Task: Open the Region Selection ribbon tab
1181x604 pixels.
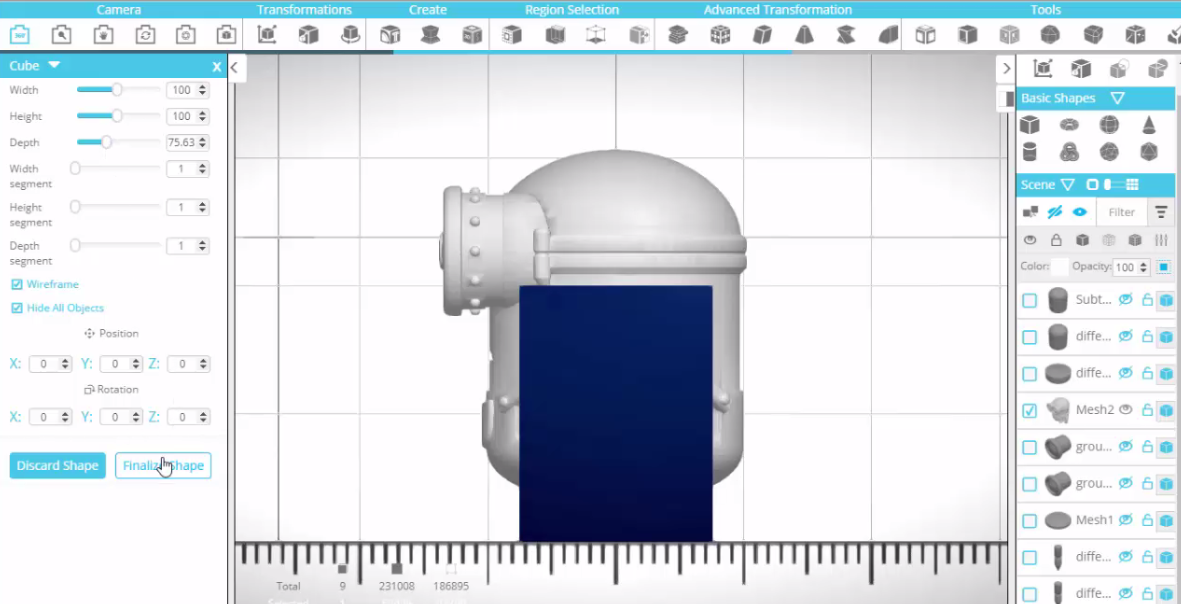Action: pyautogui.click(x=572, y=10)
